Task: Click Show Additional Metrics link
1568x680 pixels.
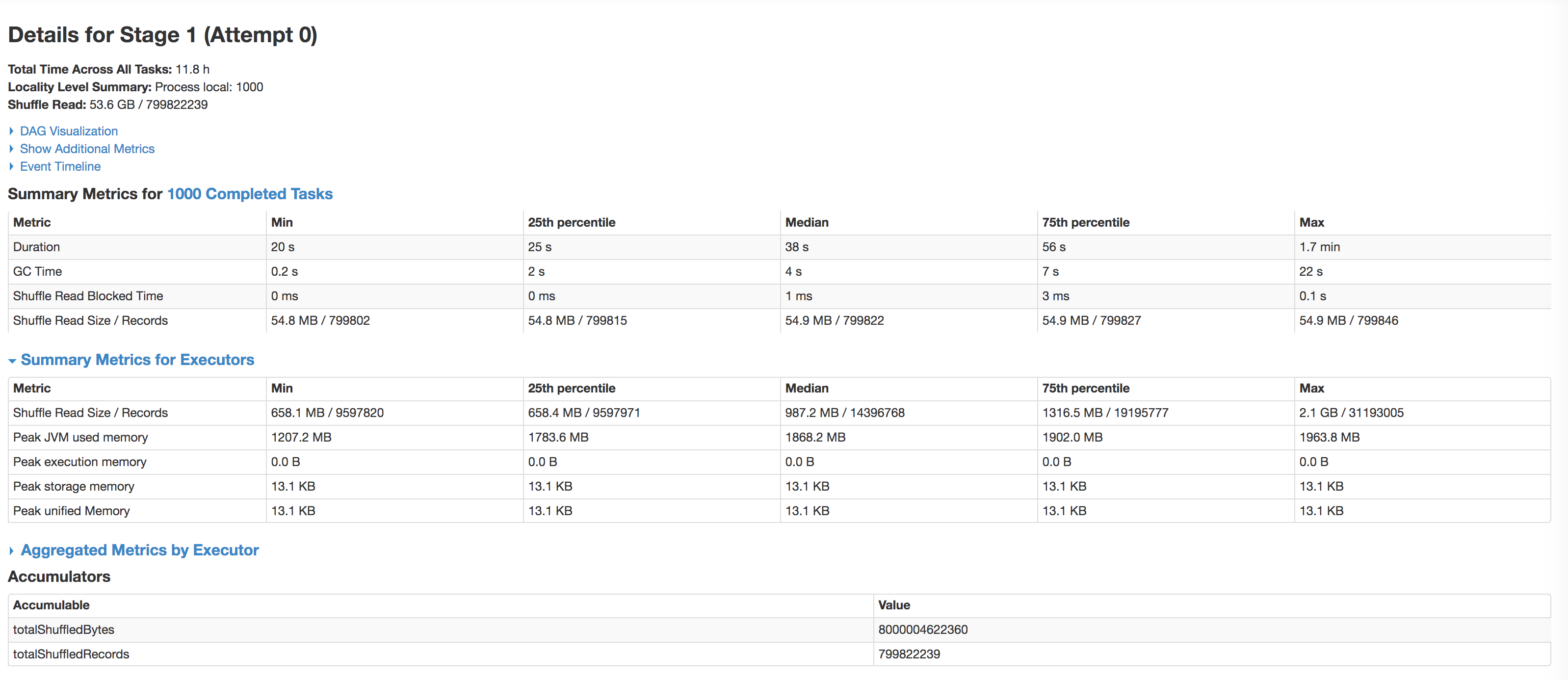Action: [87, 149]
